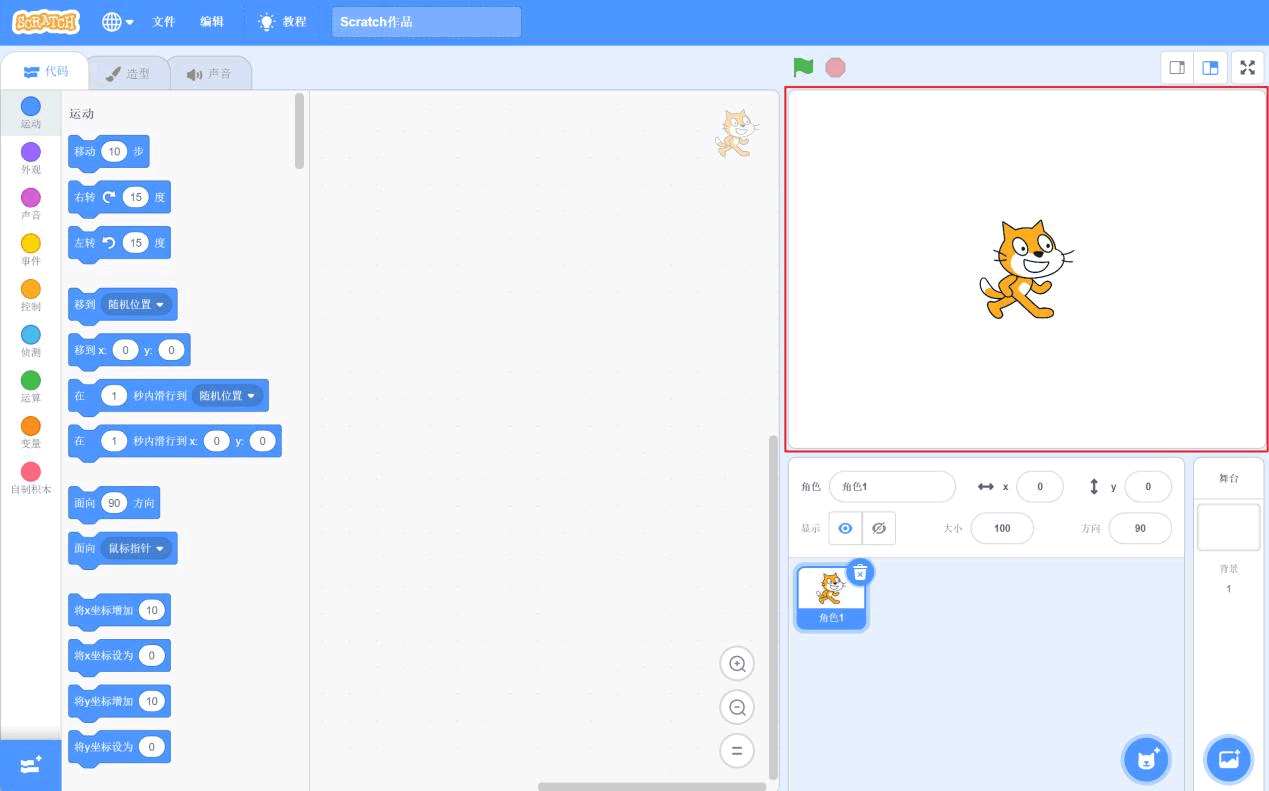This screenshot has height=791, width=1269.
Task: Click the 将x坐标设为 0 block
Action: [x=119, y=656]
